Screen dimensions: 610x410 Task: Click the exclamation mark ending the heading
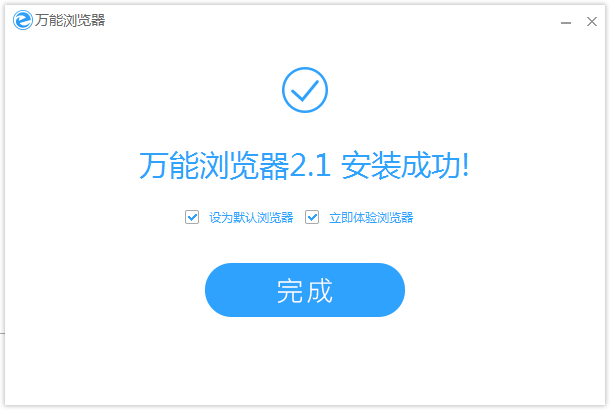point(465,166)
